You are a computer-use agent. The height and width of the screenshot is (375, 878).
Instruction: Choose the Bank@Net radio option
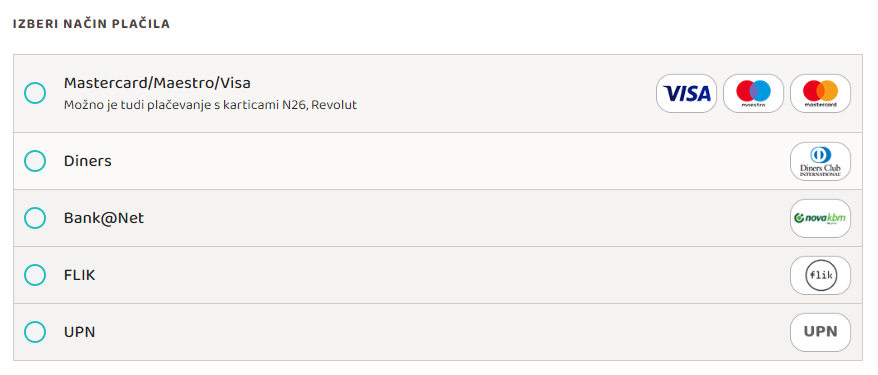click(x=35, y=218)
